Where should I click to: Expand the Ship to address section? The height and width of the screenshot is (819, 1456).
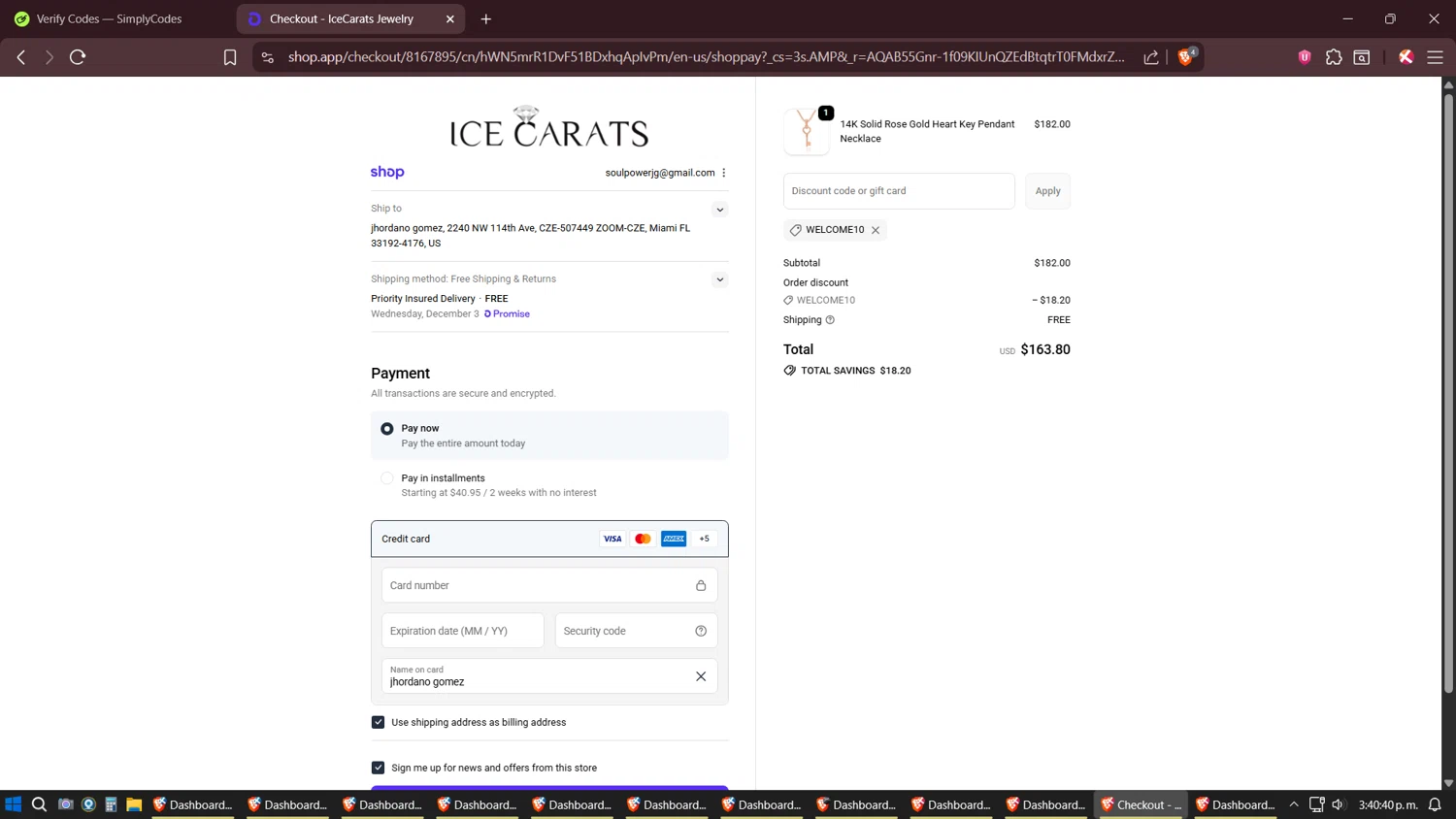(720, 210)
